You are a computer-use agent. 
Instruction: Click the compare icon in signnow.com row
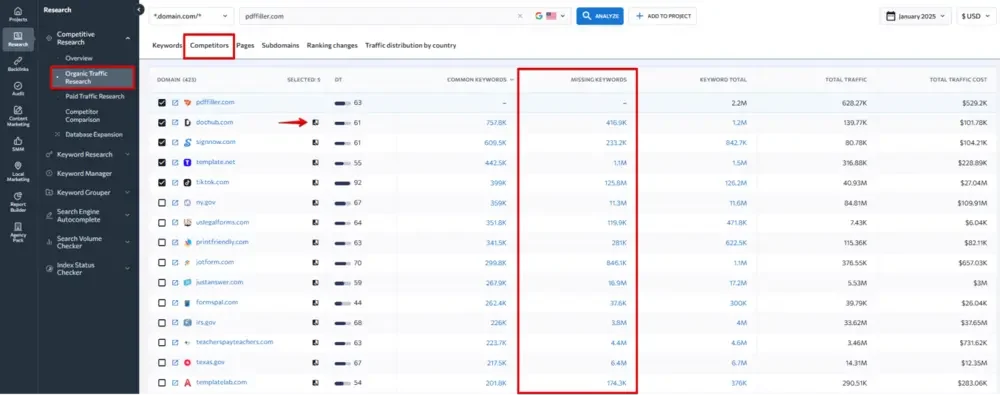315,142
